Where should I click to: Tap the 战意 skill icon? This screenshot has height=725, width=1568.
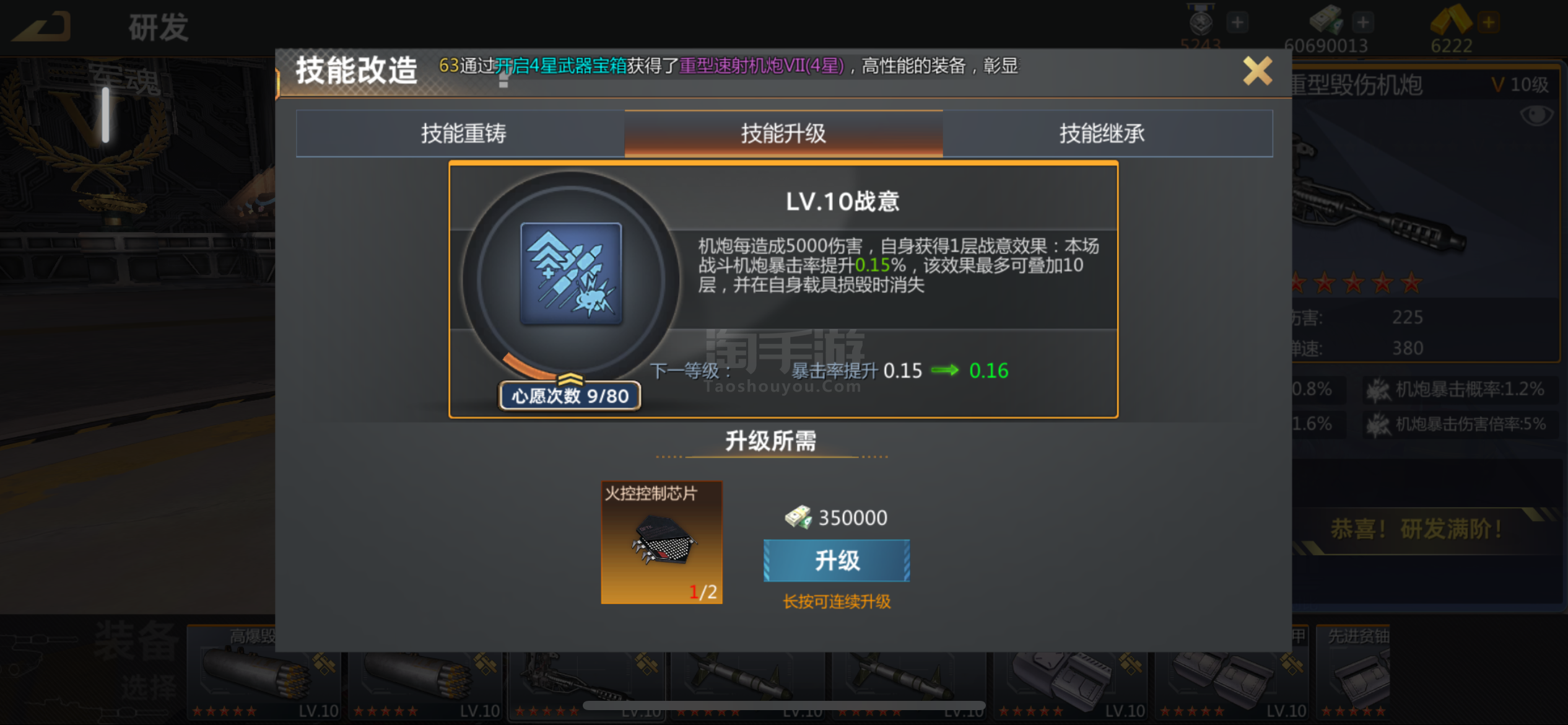coord(571,274)
